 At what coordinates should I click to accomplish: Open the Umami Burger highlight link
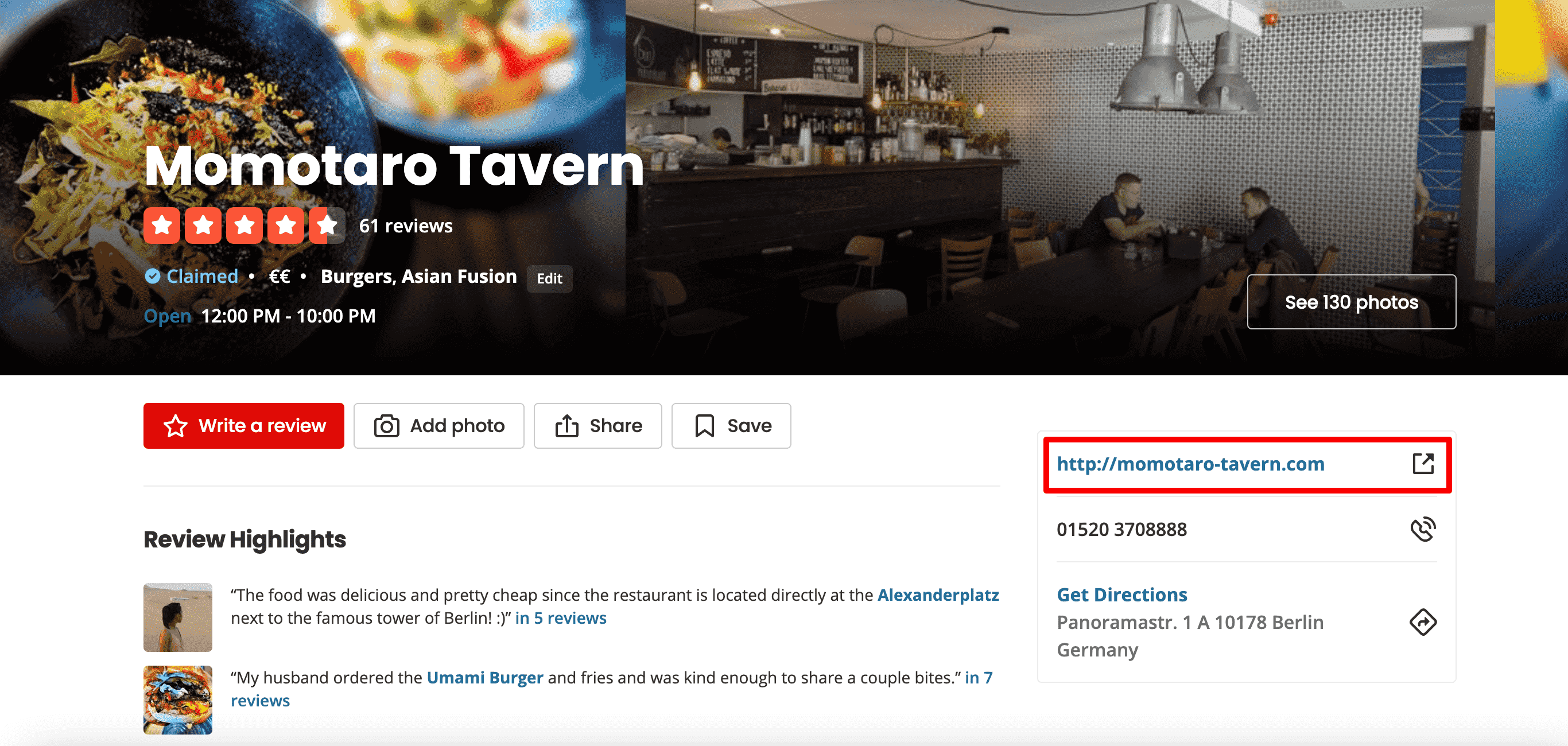pos(484,677)
